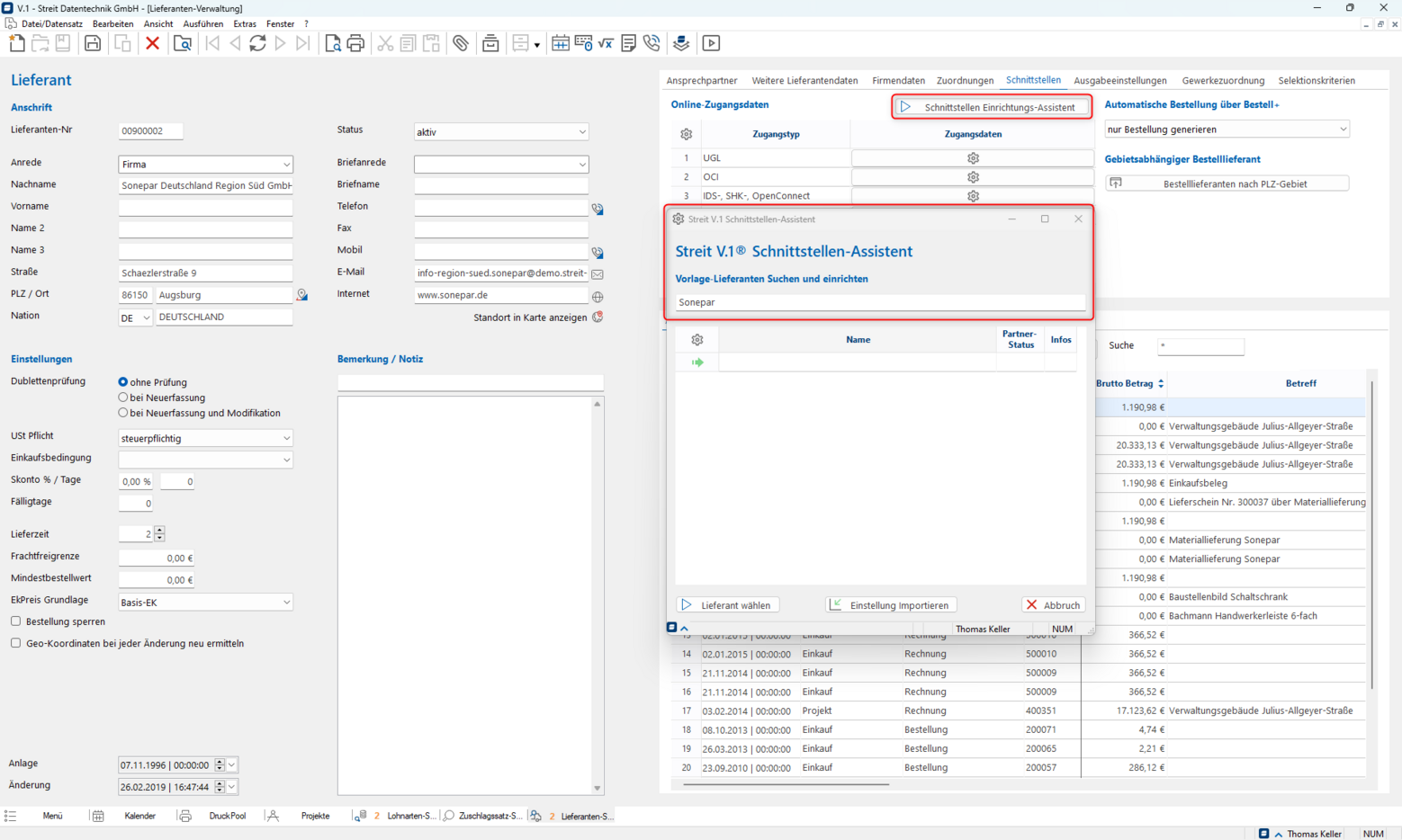Open the calendar toolbar icon

pyautogui.click(x=560, y=43)
